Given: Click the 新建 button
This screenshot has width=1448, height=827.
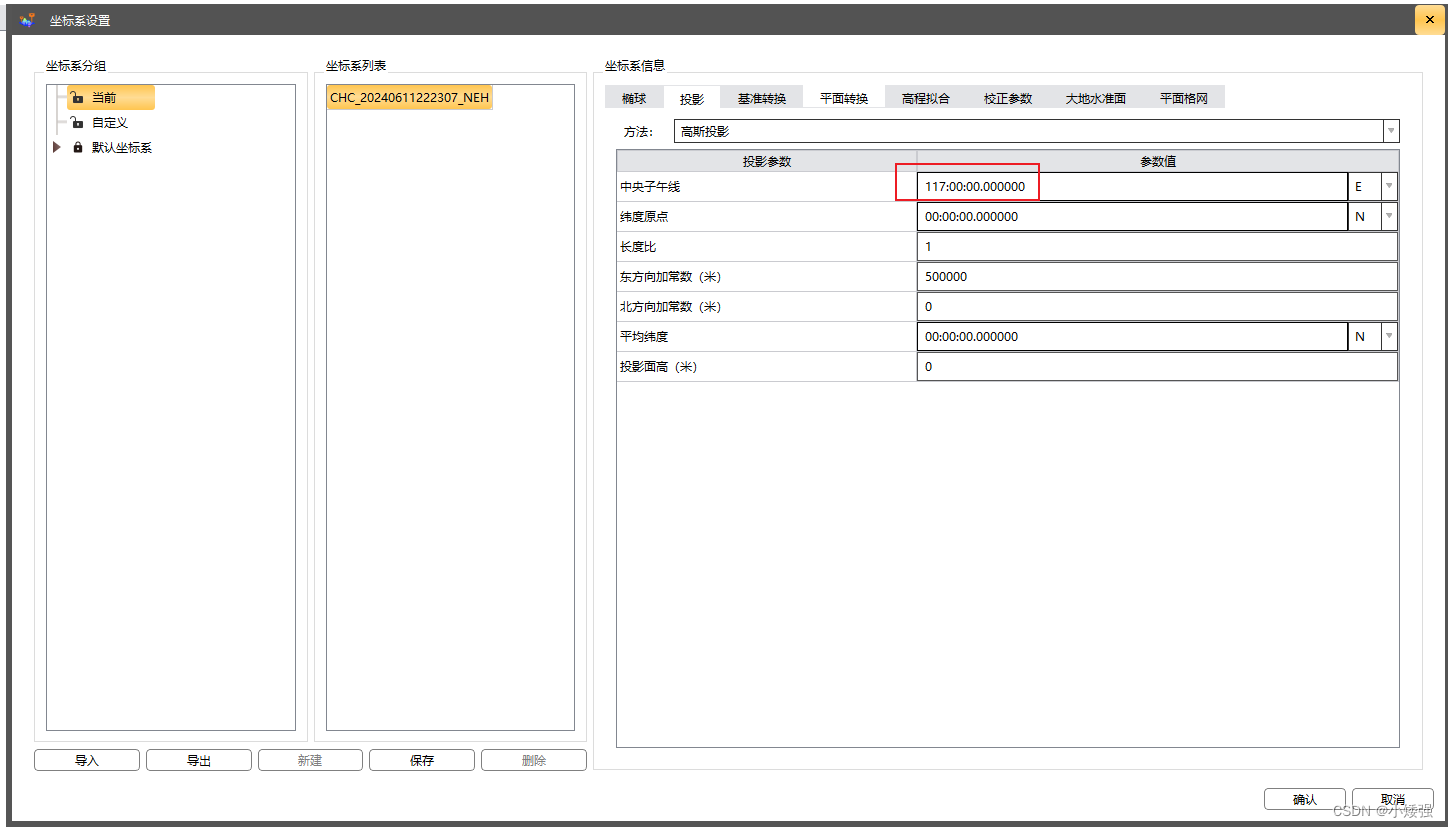Looking at the screenshot, I should (310, 759).
